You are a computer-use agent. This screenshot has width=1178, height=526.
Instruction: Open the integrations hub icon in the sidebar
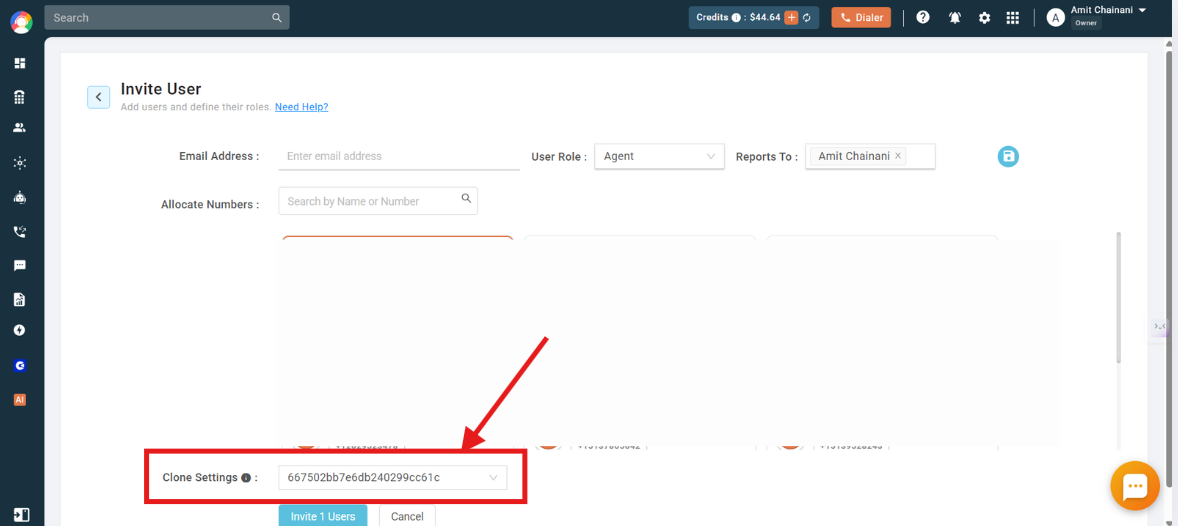pyautogui.click(x=20, y=163)
